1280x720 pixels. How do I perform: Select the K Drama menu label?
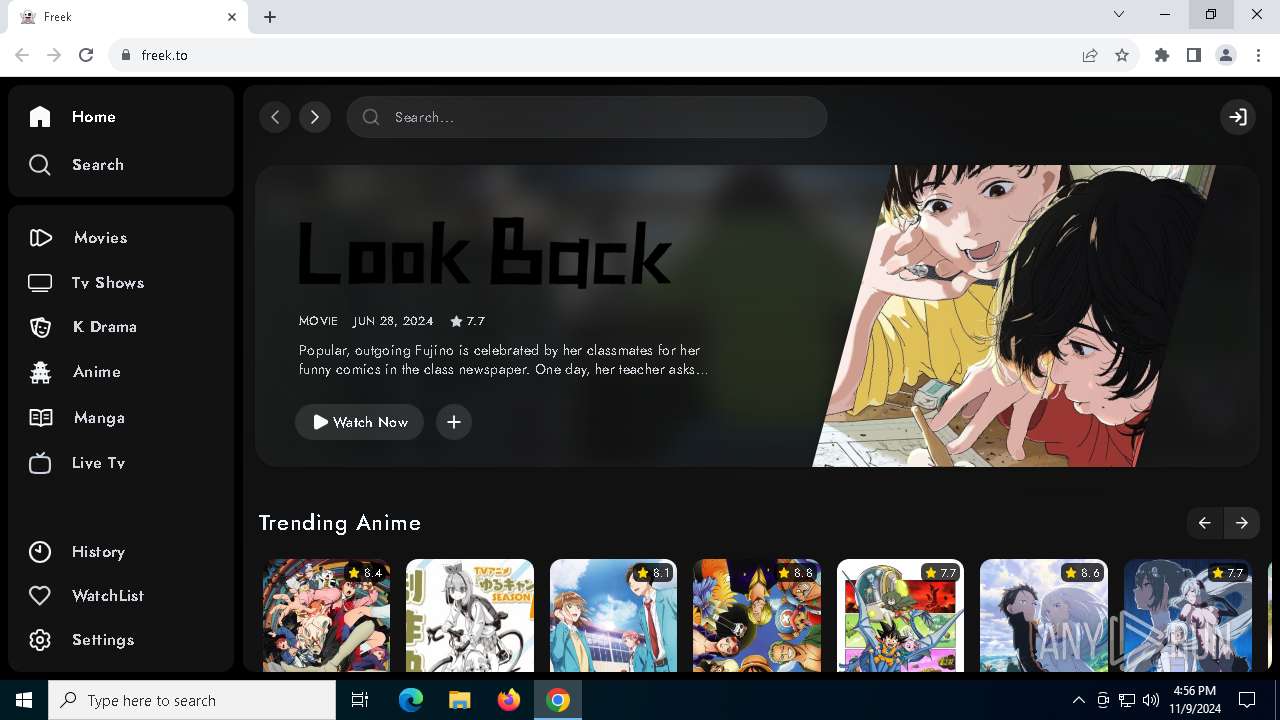pyautogui.click(x=105, y=327)
